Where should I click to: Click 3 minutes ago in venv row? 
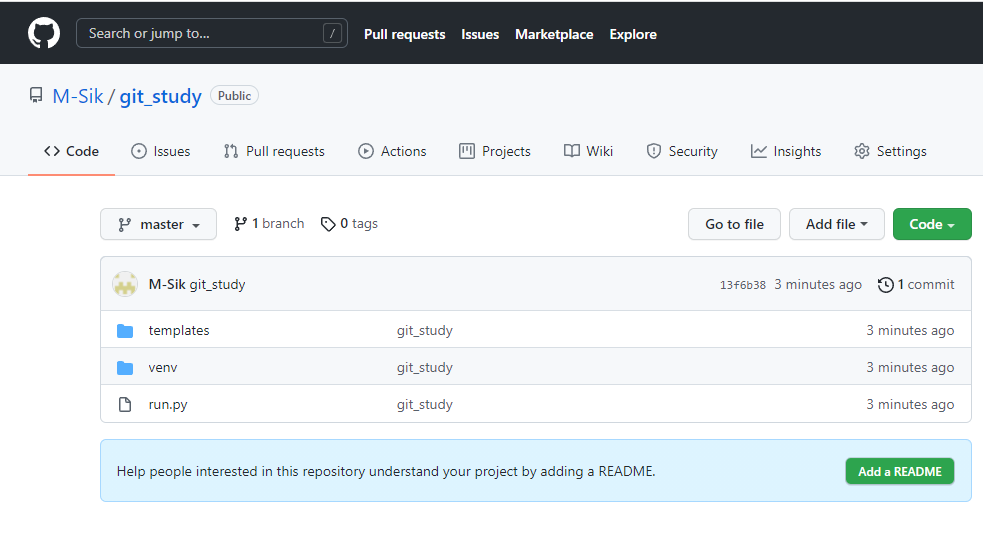(910, 368)
